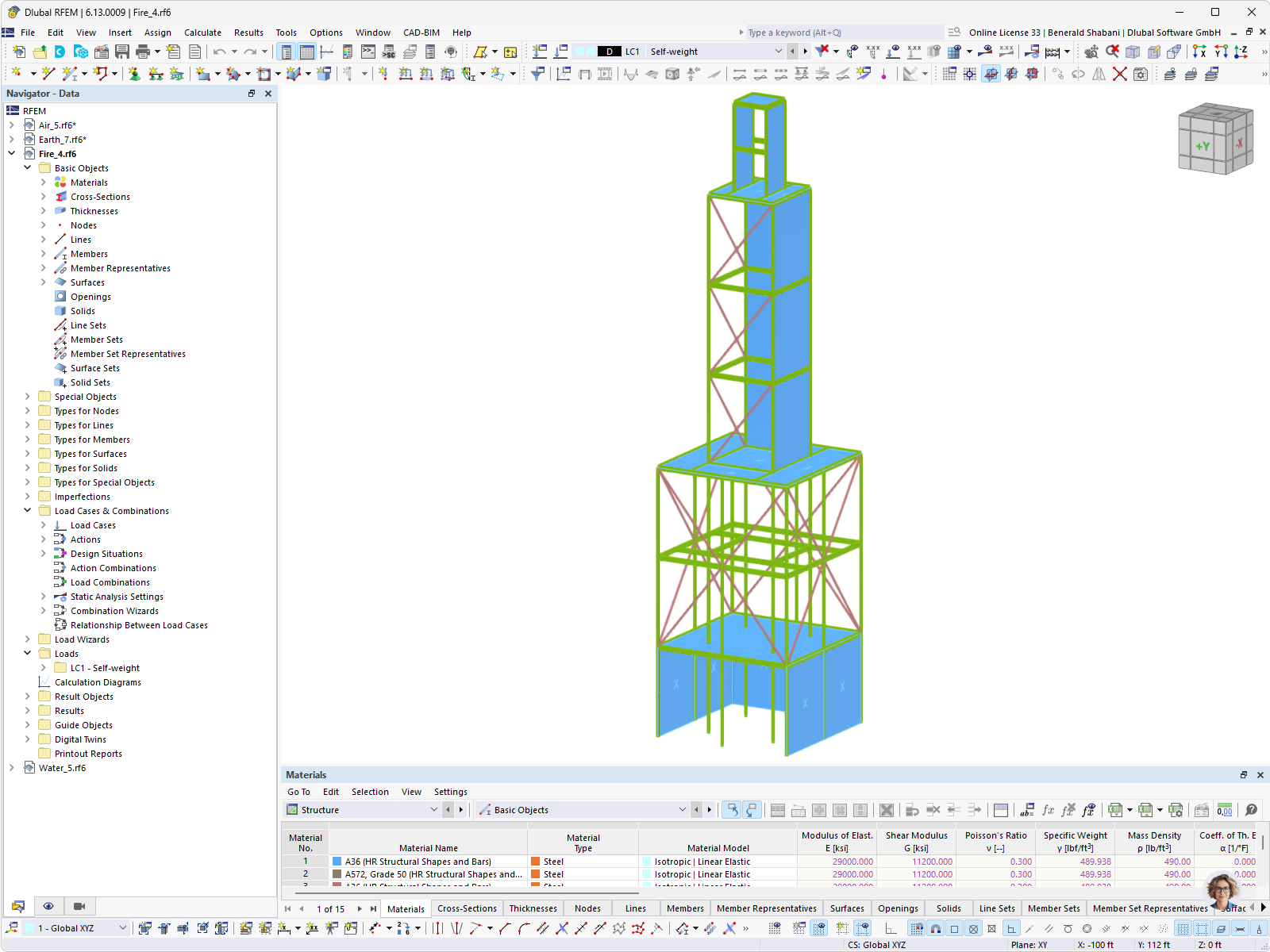Click the New Model toolbar icon
Viewport: 1270px width, 952px height.
click(18, 52)
